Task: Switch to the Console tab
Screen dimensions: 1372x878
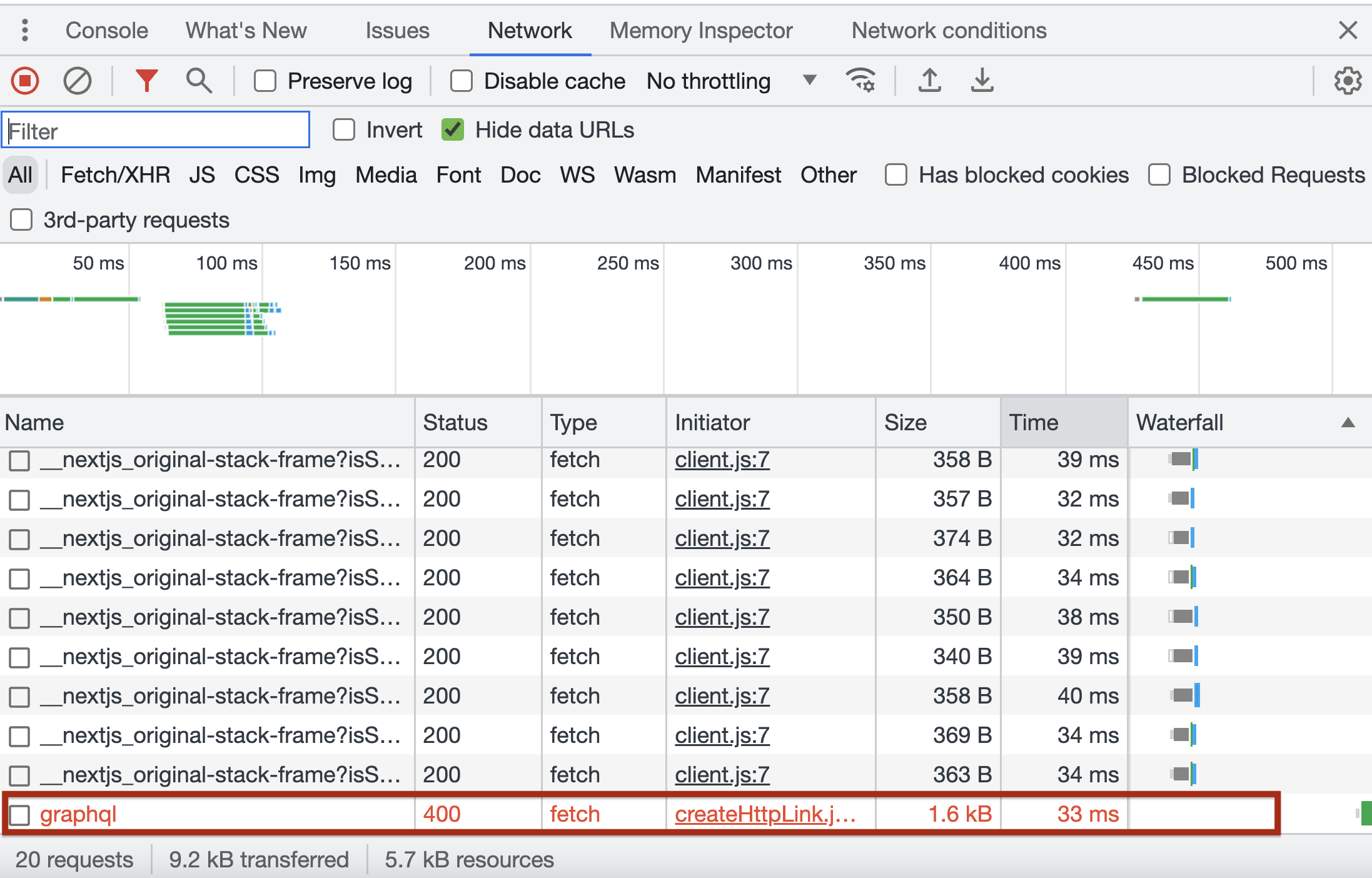Action: (106, 30)
